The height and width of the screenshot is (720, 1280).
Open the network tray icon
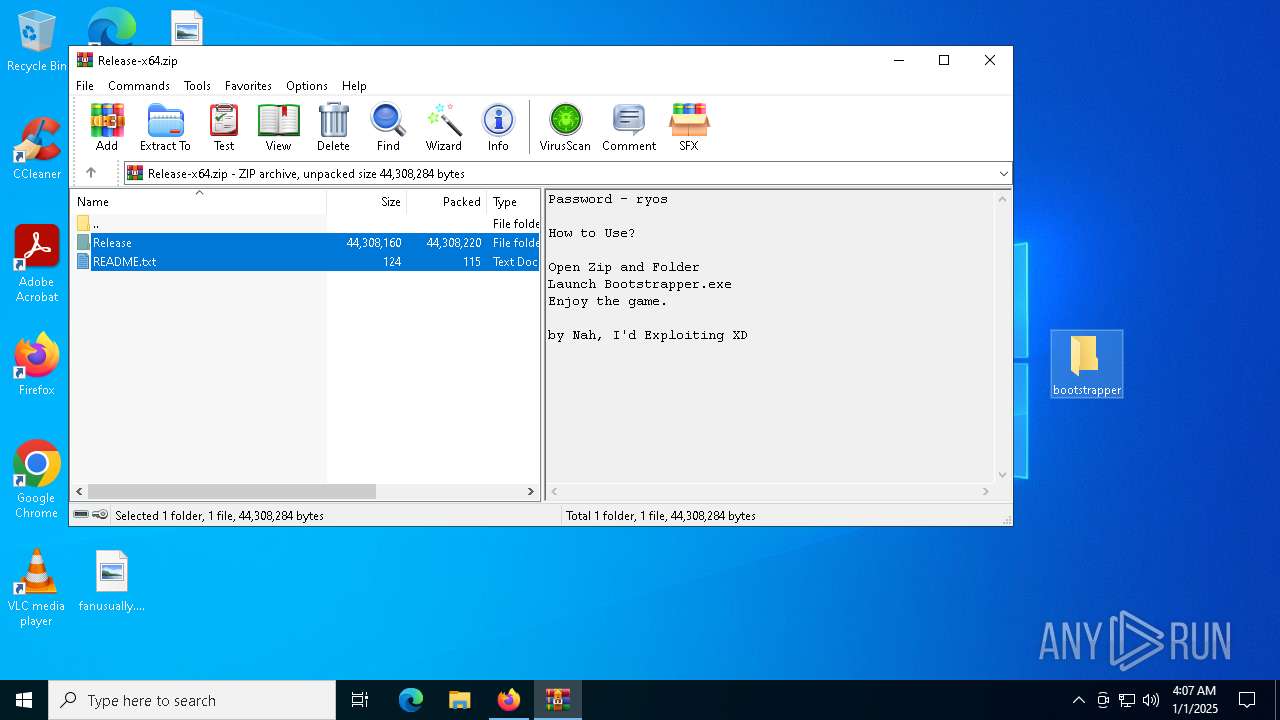[x=1127, y=700]
